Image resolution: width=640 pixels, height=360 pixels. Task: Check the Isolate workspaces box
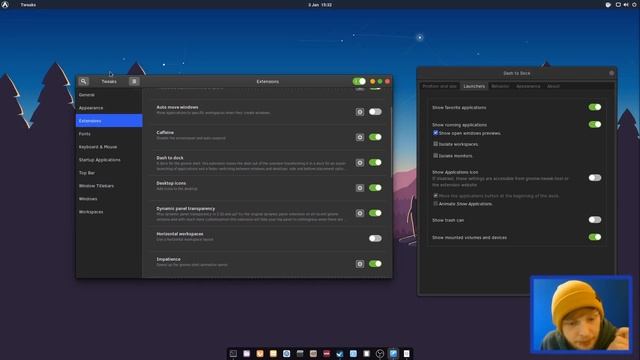click(x=436, y=144)
